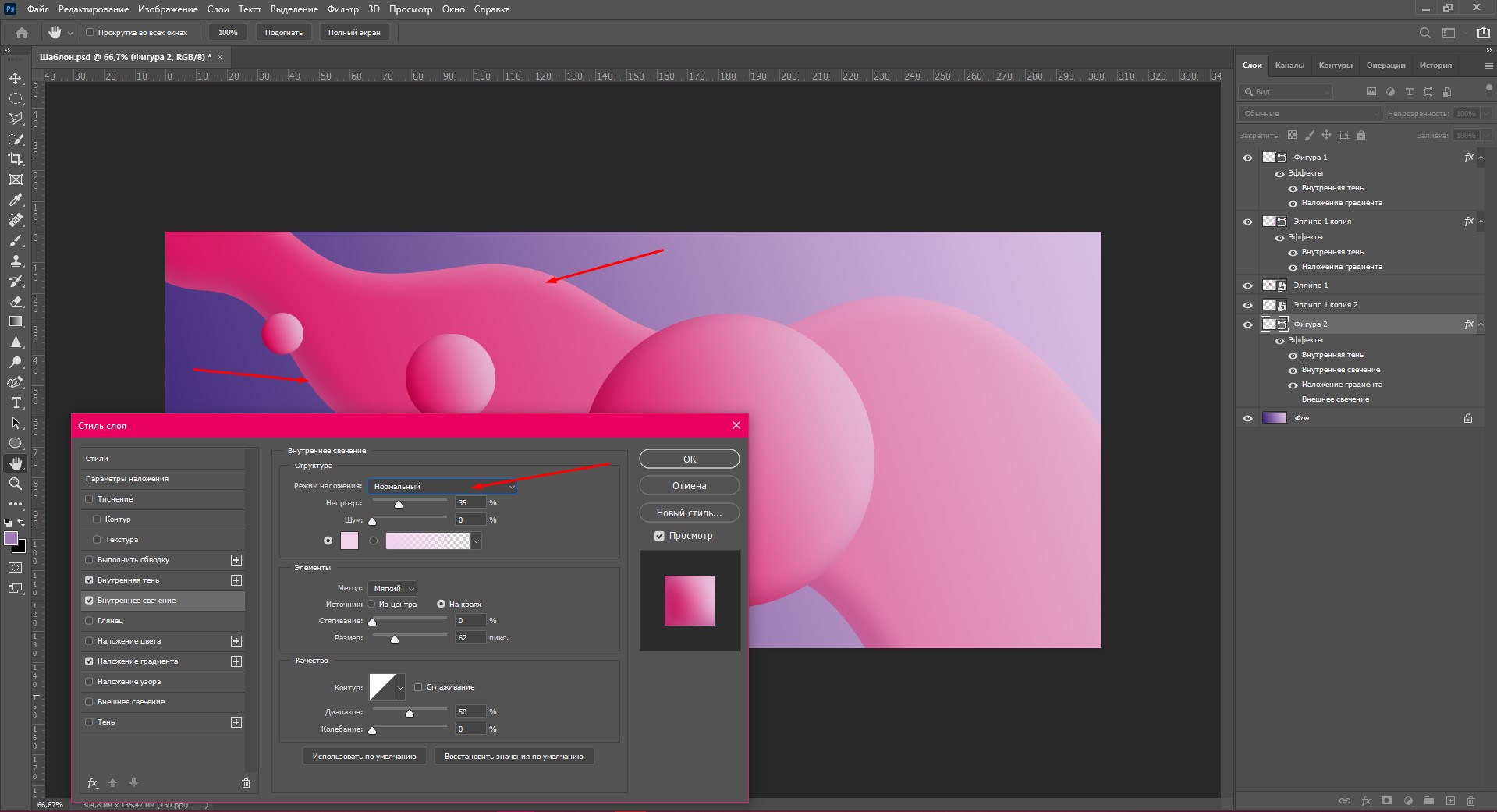Click Восстановить значения по умолчанию button
The width and height of the screenshot is (1497, 812).
(513, 757)
